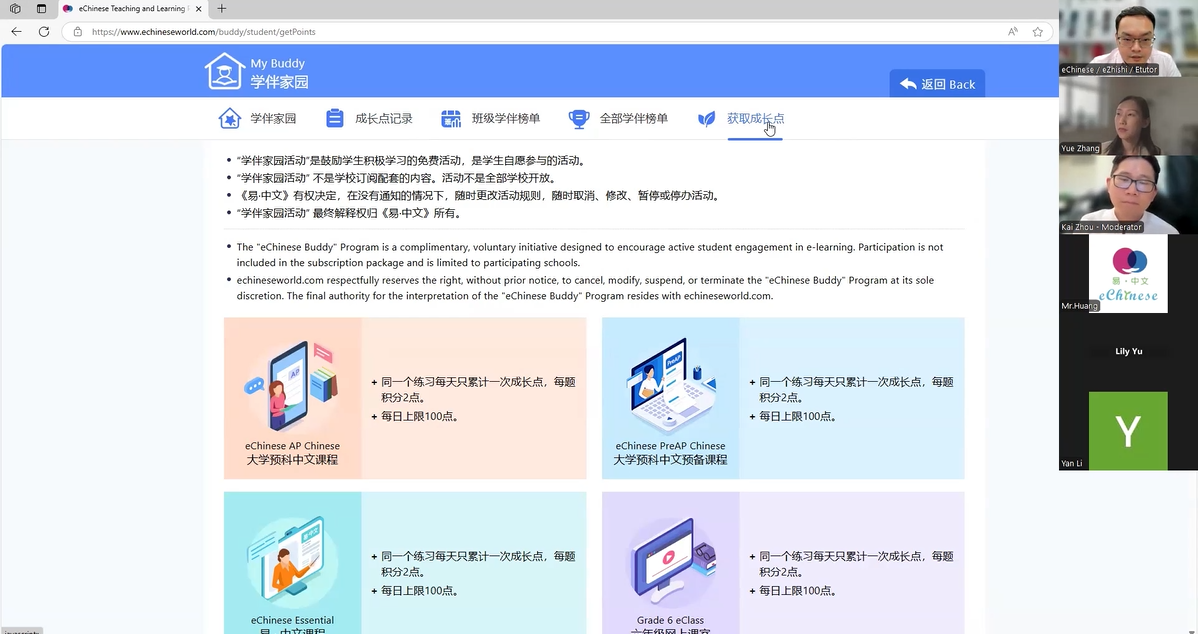The image size is (1198, 634).
Task: Select the eChinese AP Chinese course illustration
Action: pyautogui.click(x=292, y=388)
